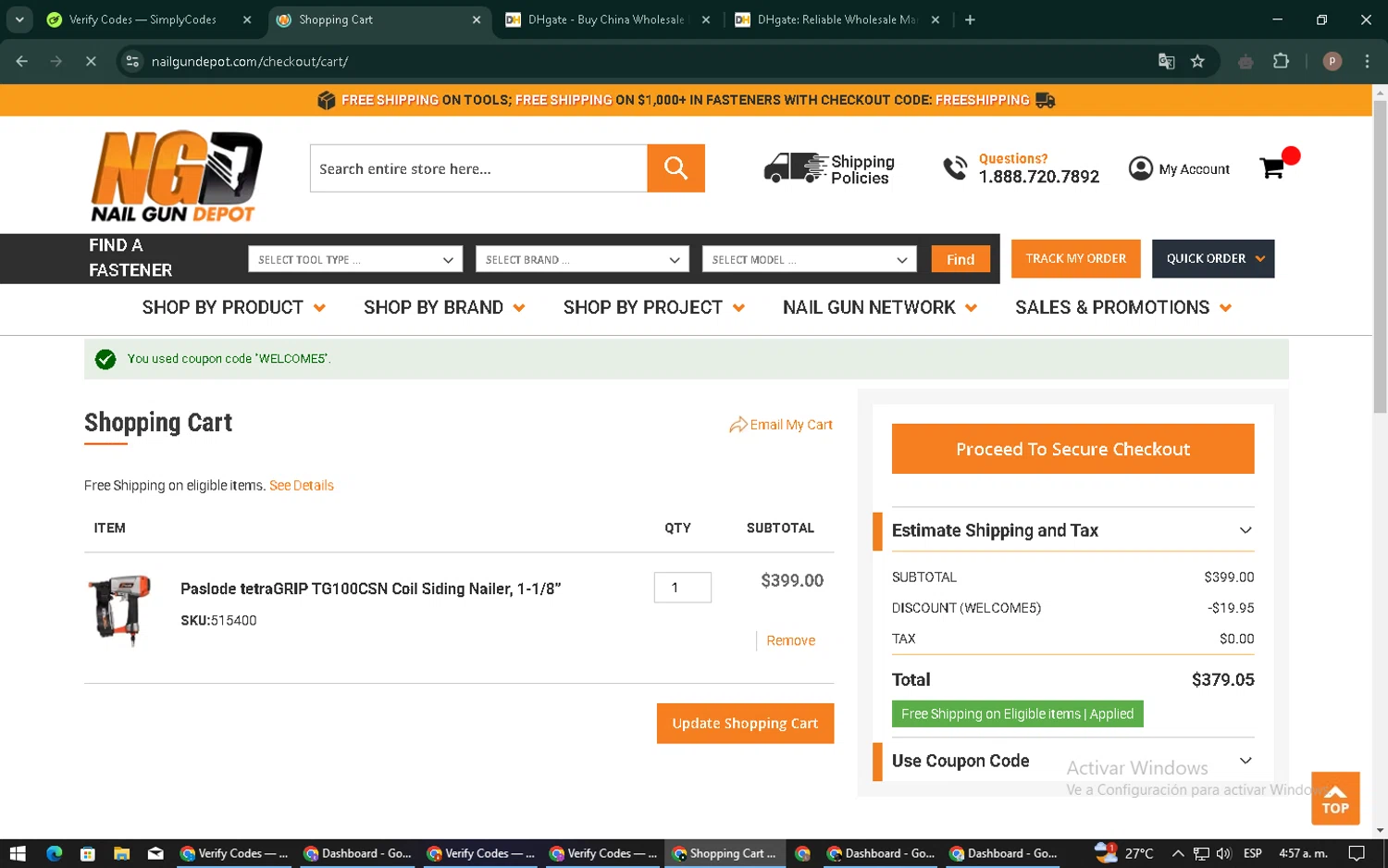Open new browser tab with plus button

tap(970, 19)
